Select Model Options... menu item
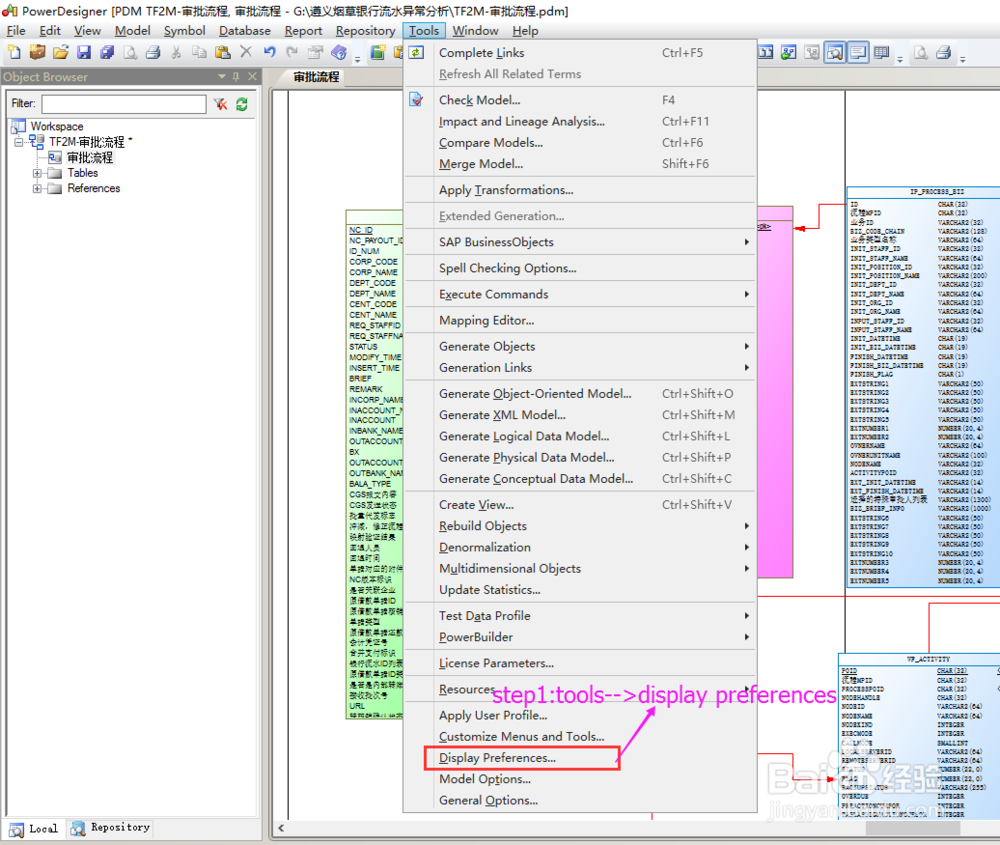Image resolution: width=1000 pixels, height=845 pixels. [580, 779]
